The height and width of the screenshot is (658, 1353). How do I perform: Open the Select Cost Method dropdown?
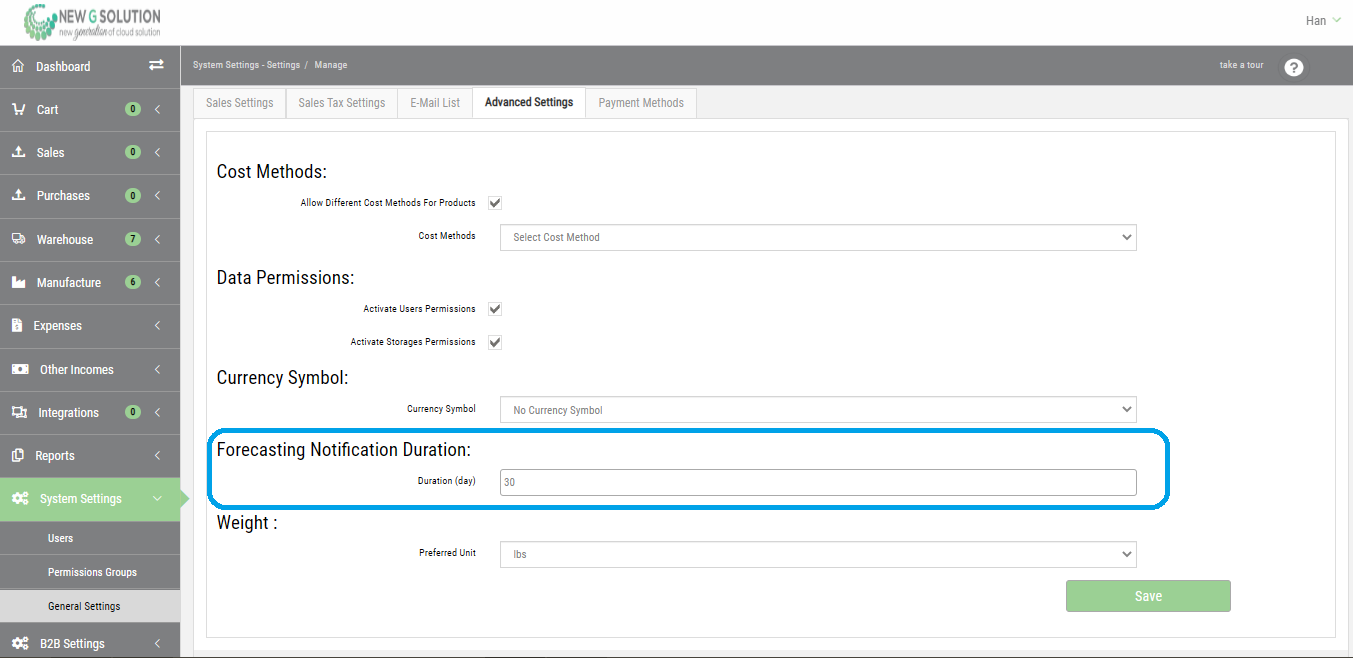click(x=818, y=238)
